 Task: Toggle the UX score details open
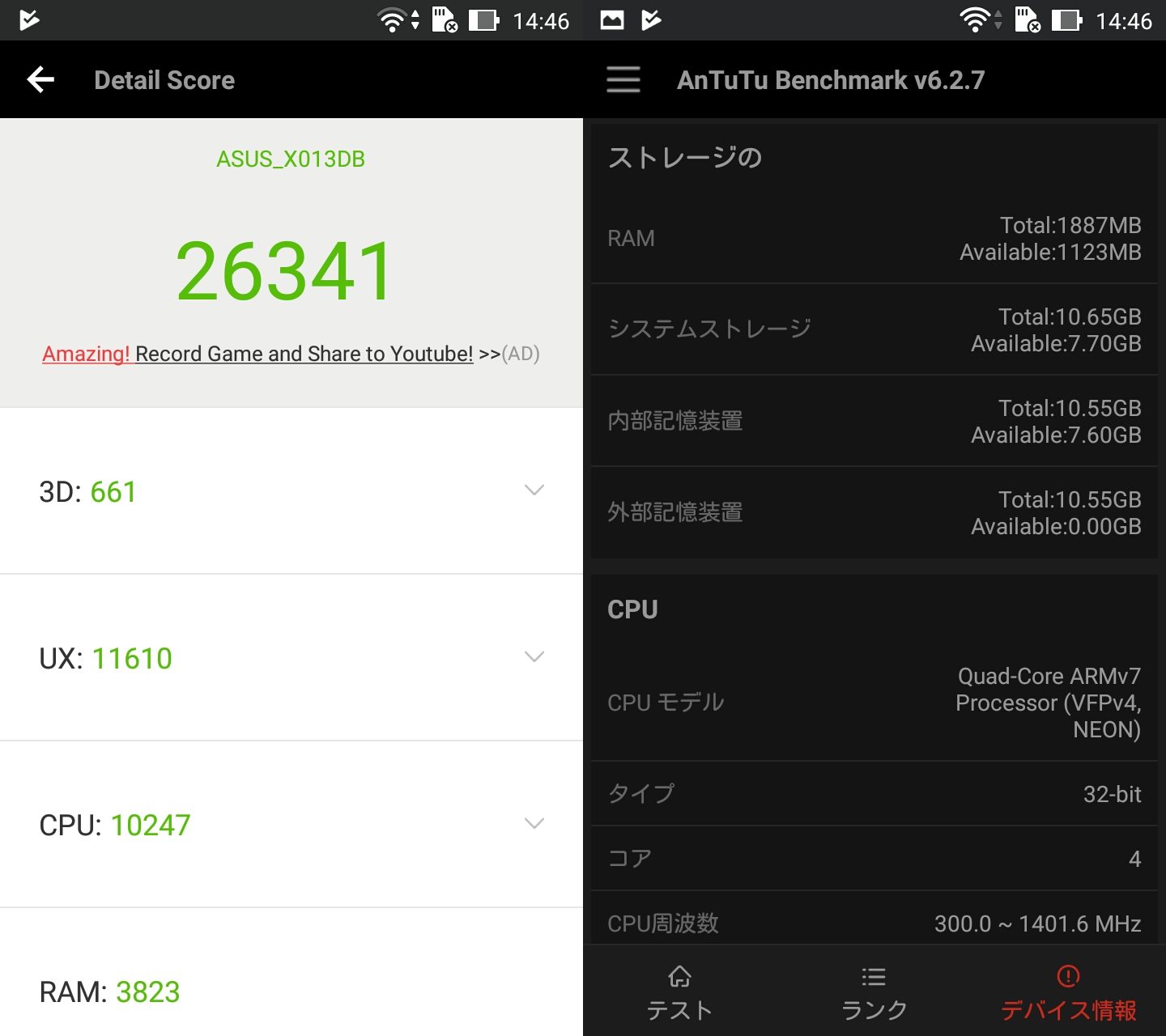point(291,656)
